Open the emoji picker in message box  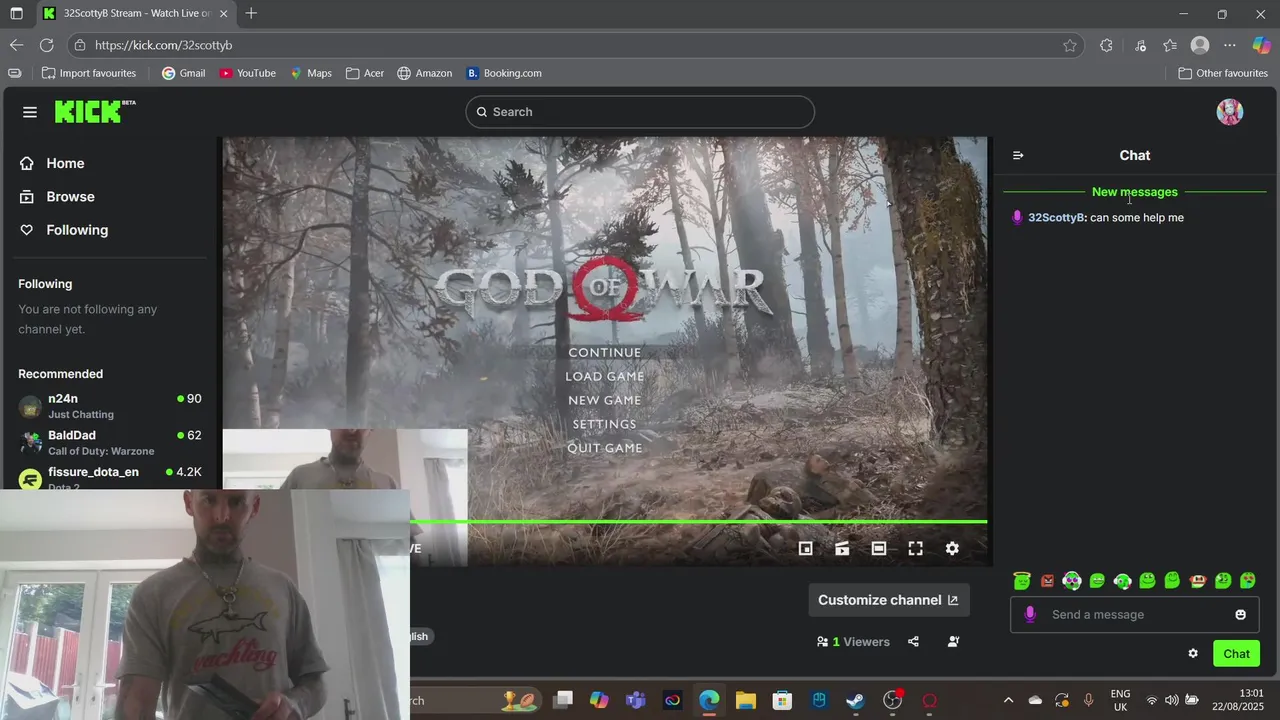coord(1241,614)
